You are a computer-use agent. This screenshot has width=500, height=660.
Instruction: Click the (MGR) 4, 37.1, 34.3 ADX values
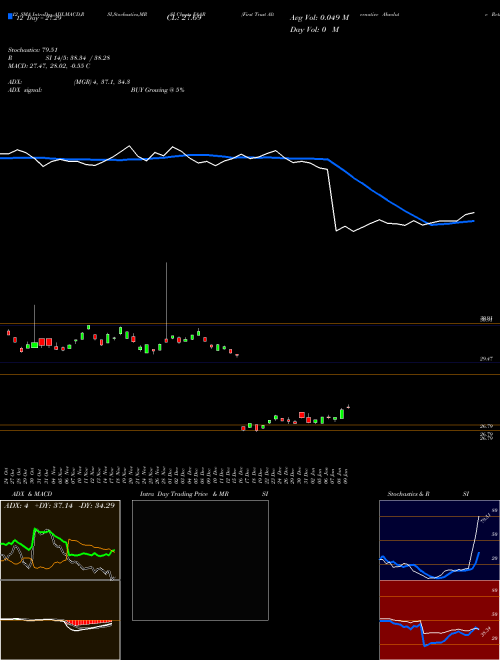point(101,82)
